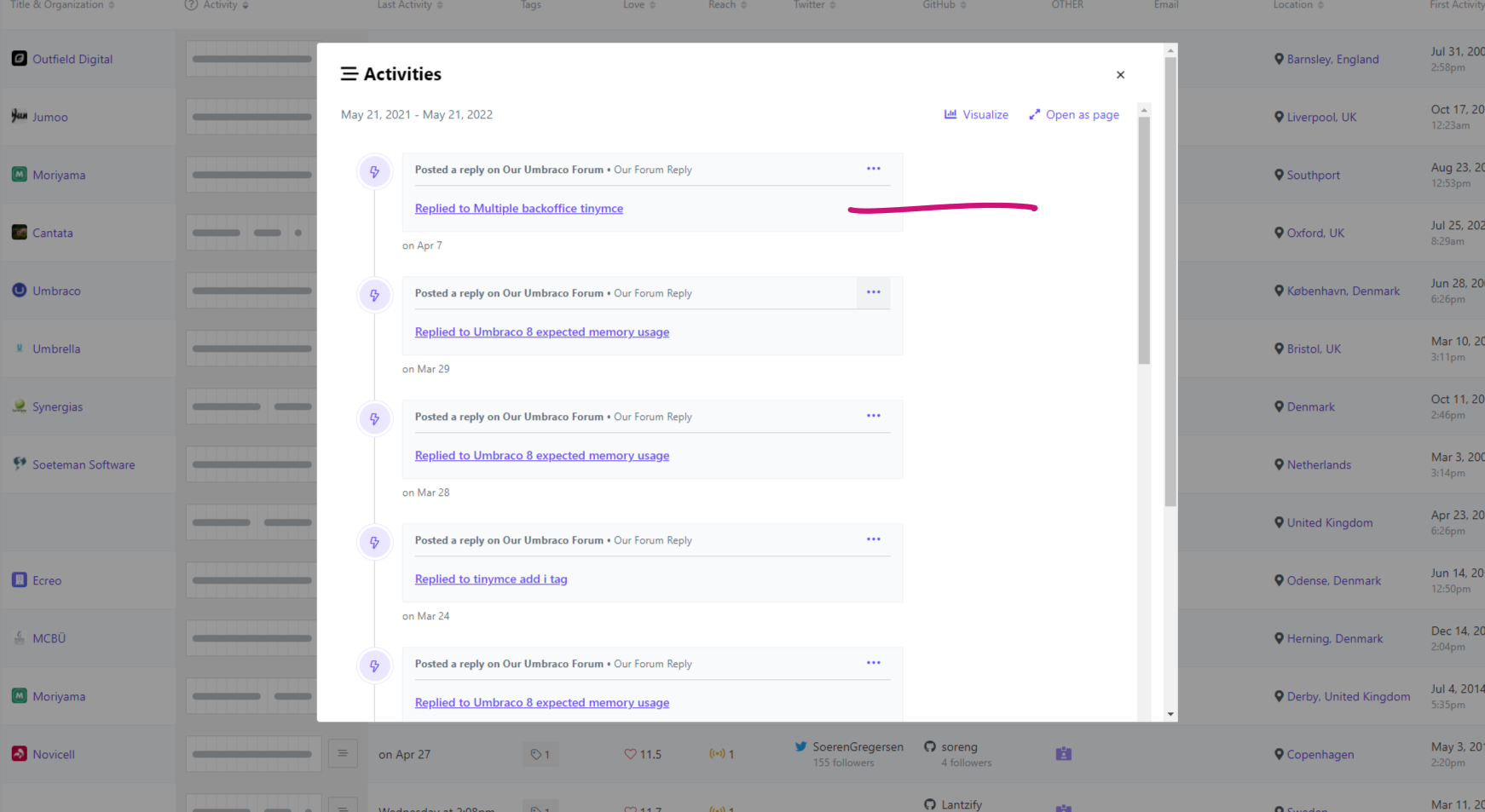
Task: Click OTHER badge icon in Novicell row
Action: click(x=1064, y=754)
